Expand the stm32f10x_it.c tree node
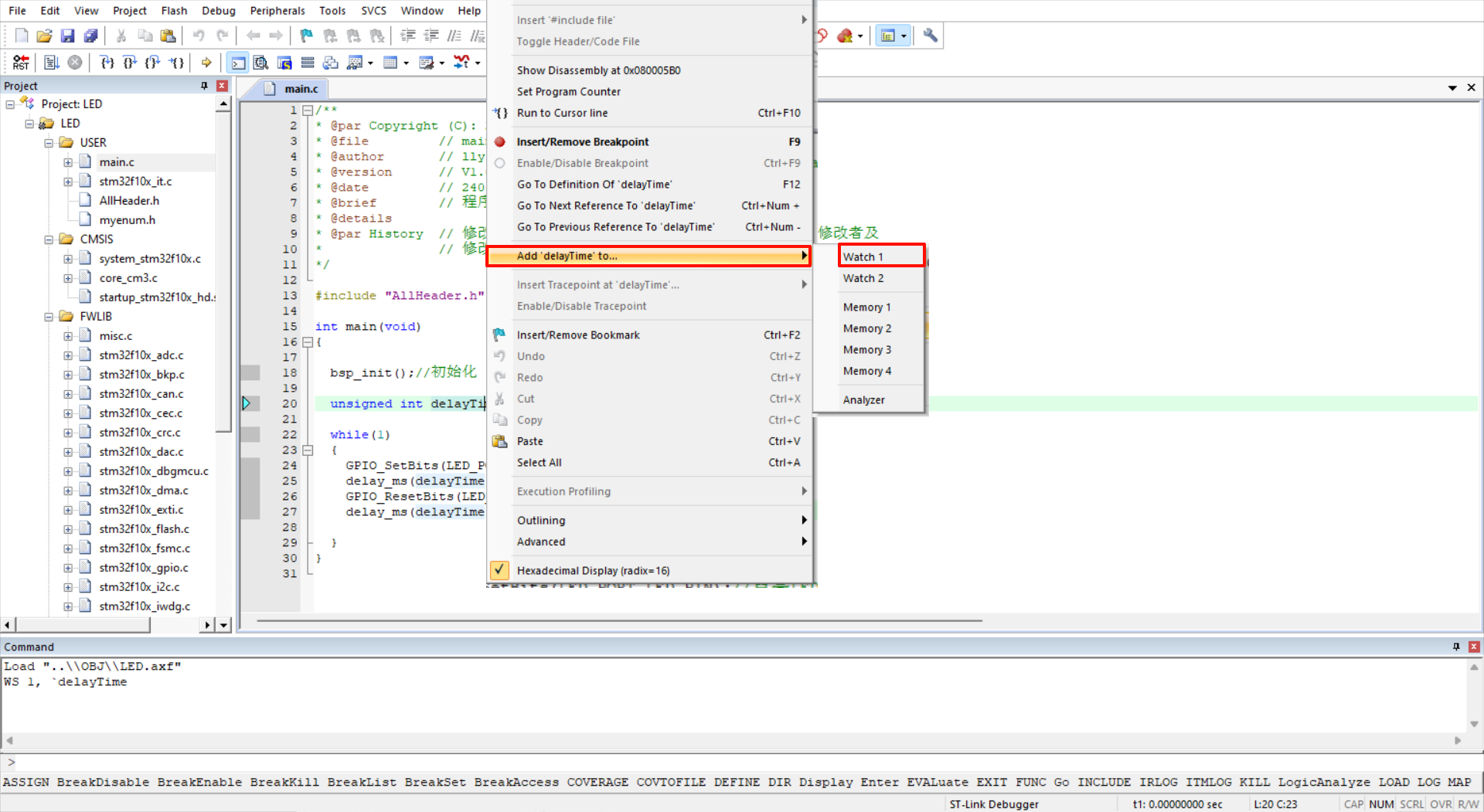Image resolution: width=1484 pixels, height=812 pixels. point(68,182)
